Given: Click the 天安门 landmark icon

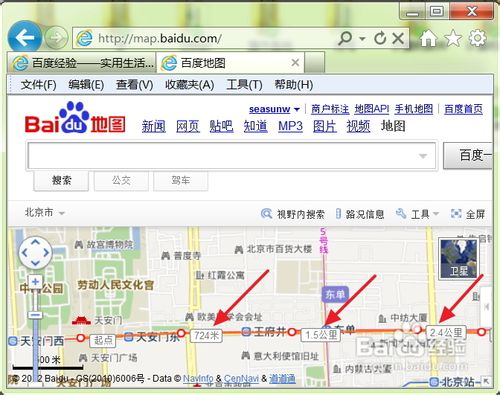Looking at the screenshot, I should [x=81, y=320].
